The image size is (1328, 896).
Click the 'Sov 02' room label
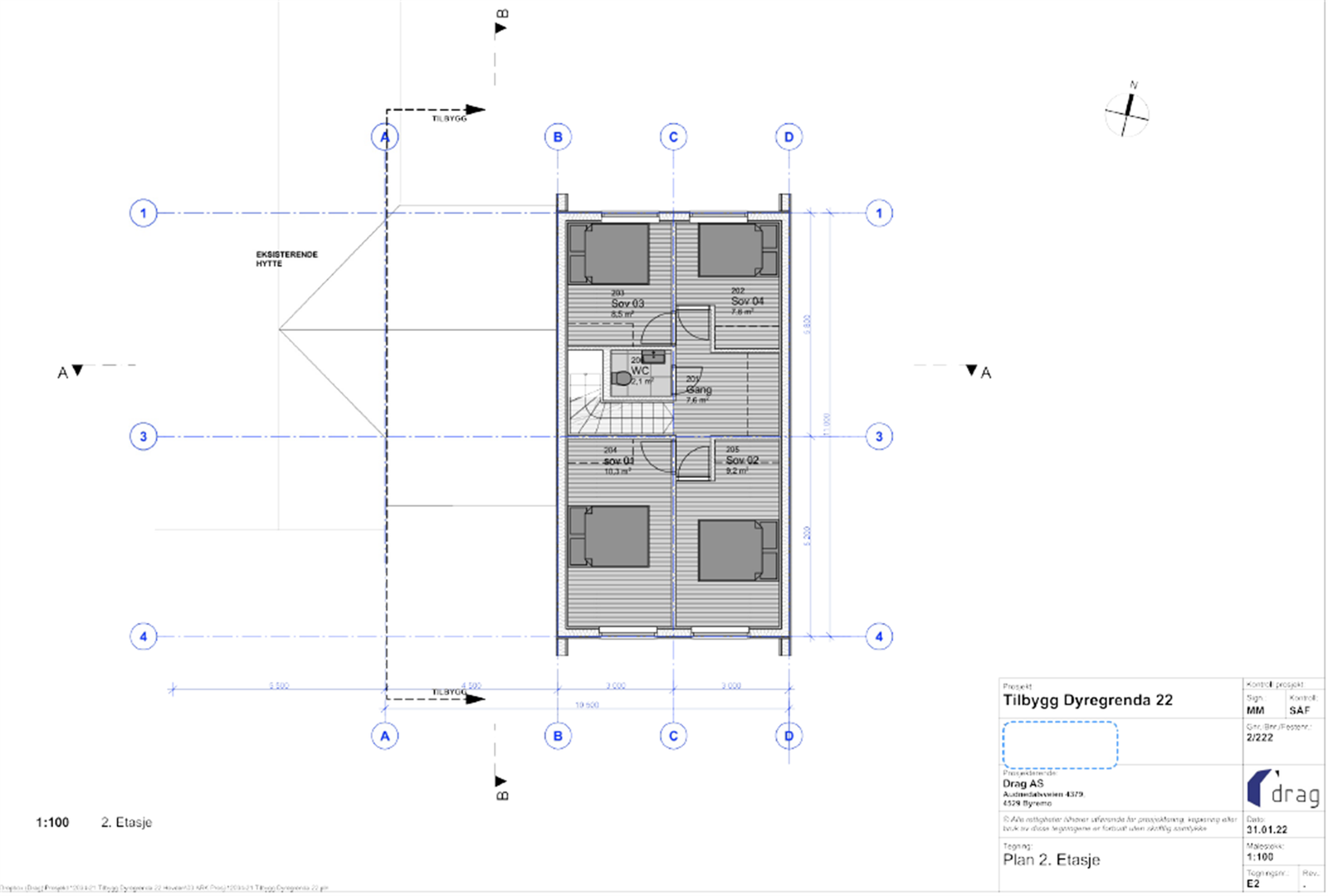(x=742, y=460)
